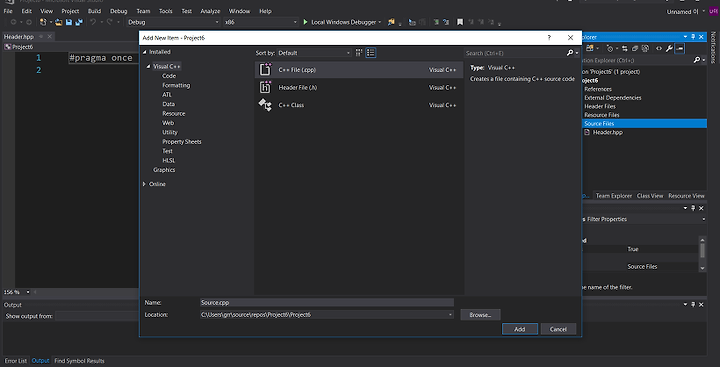The width and height of the screenshot is (720, 367).
Task: Click the Redo arrow in the toolbar
Action: pyautogui.click(x=110, y=22)
